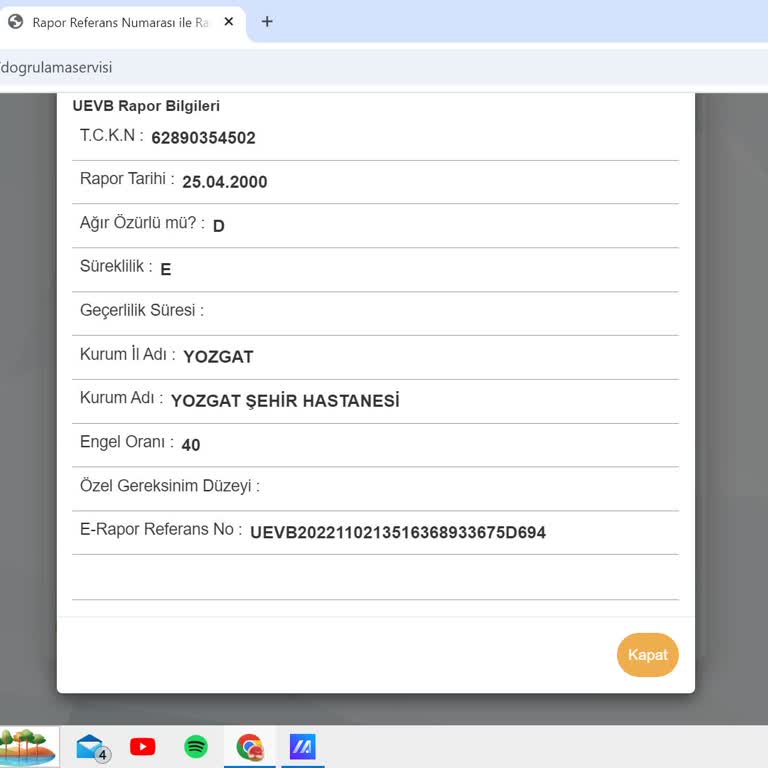Open Spotify from the taskbar
This screenshot has width=768, height=768.
pos(196,747)
